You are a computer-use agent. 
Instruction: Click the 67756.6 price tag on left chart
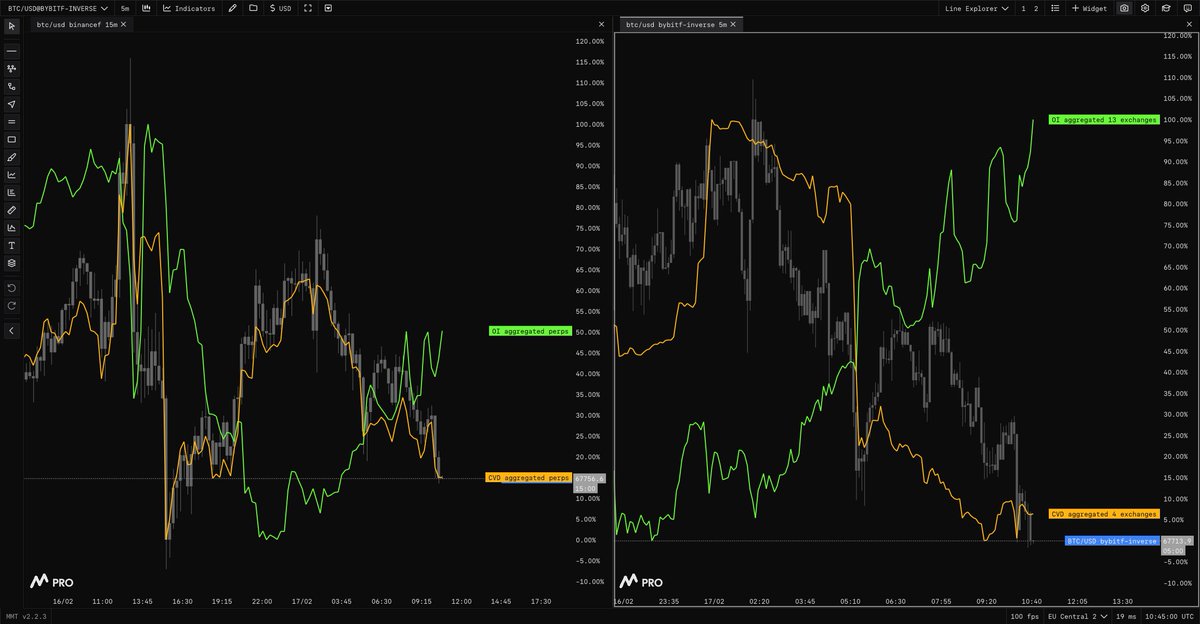click(x=590, y=478)
